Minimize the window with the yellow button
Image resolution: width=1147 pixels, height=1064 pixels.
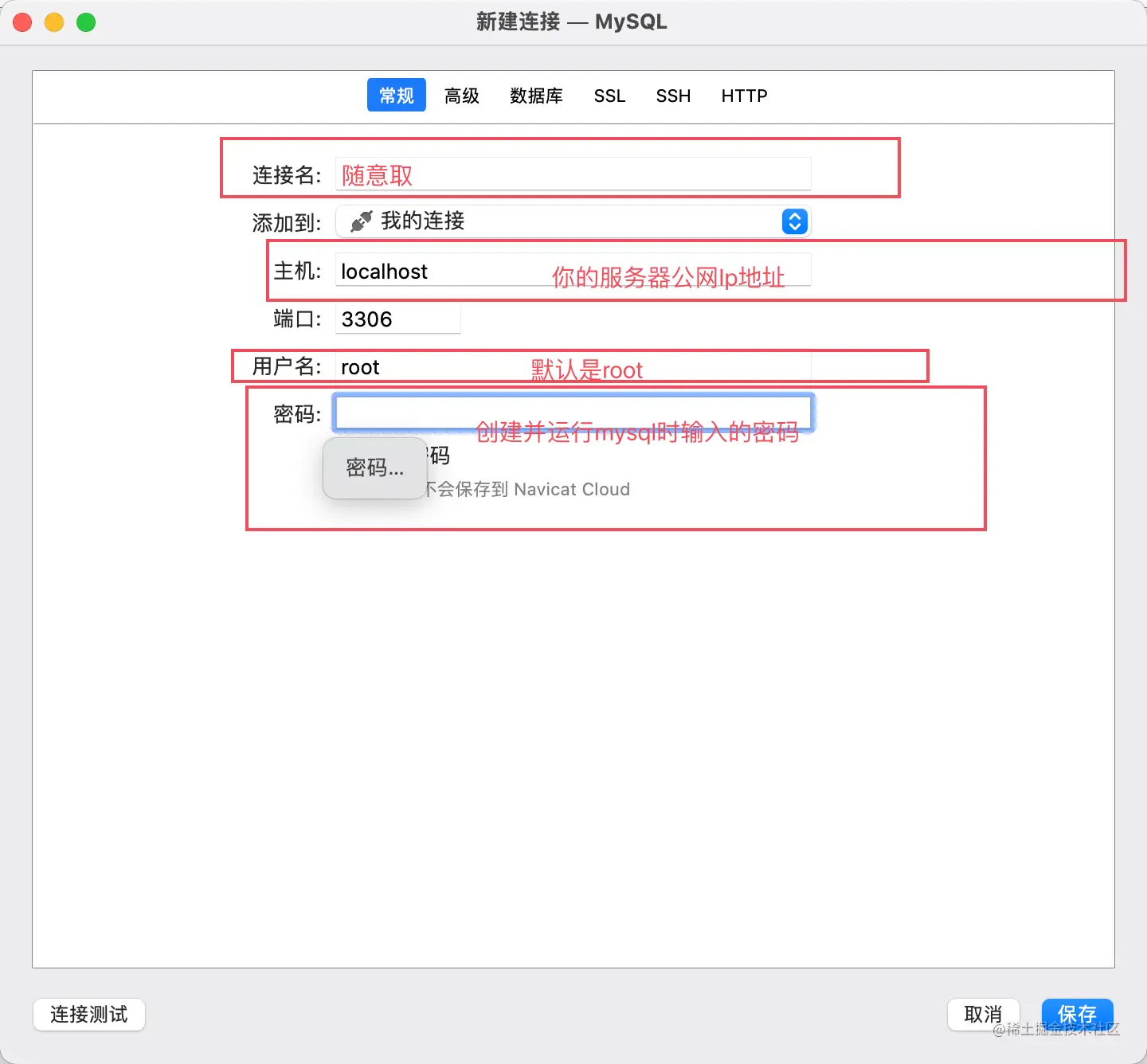(x=54, y=22)
